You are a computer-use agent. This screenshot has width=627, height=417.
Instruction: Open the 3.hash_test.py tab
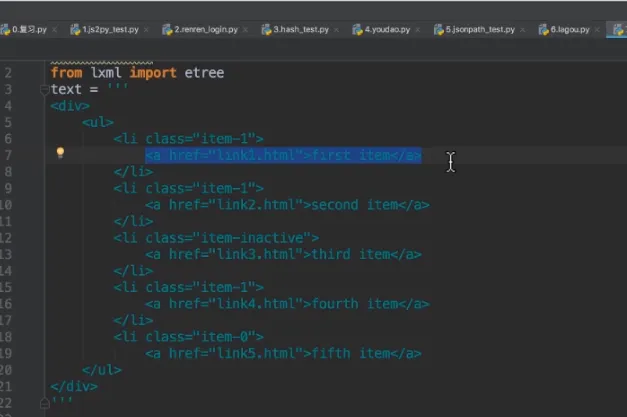click(x=300, y=30)
